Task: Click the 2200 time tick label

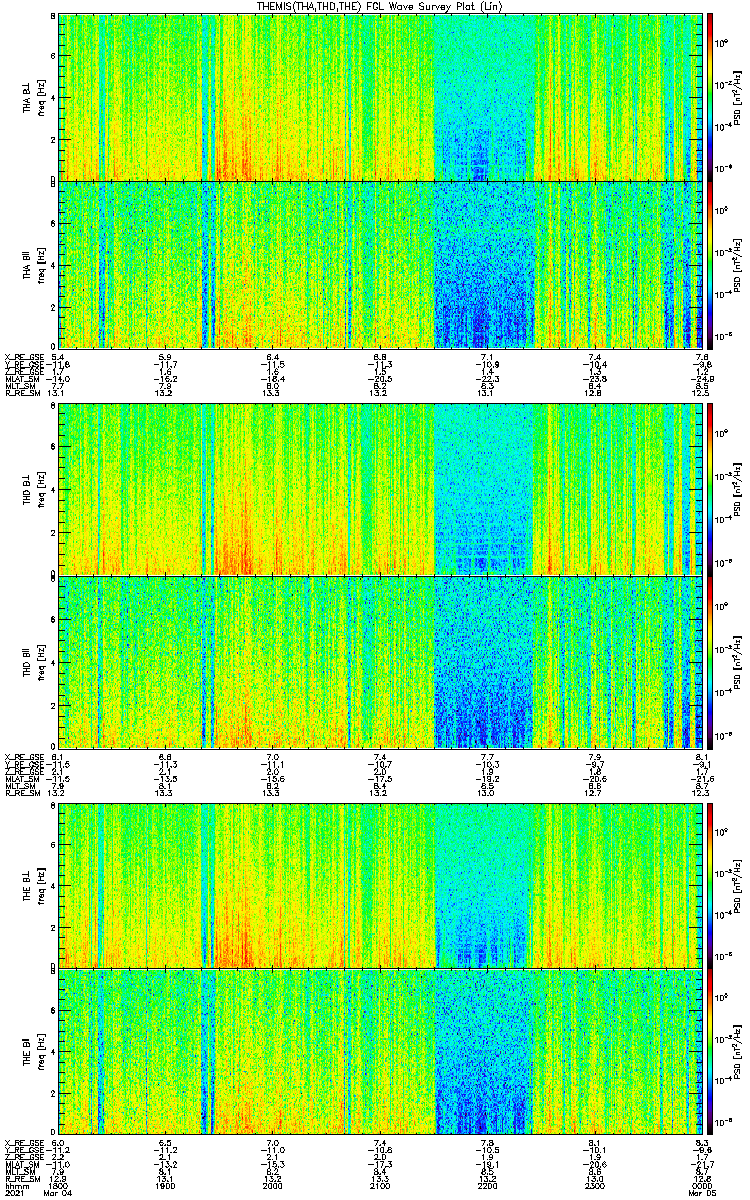Action: coord(487,1187)
